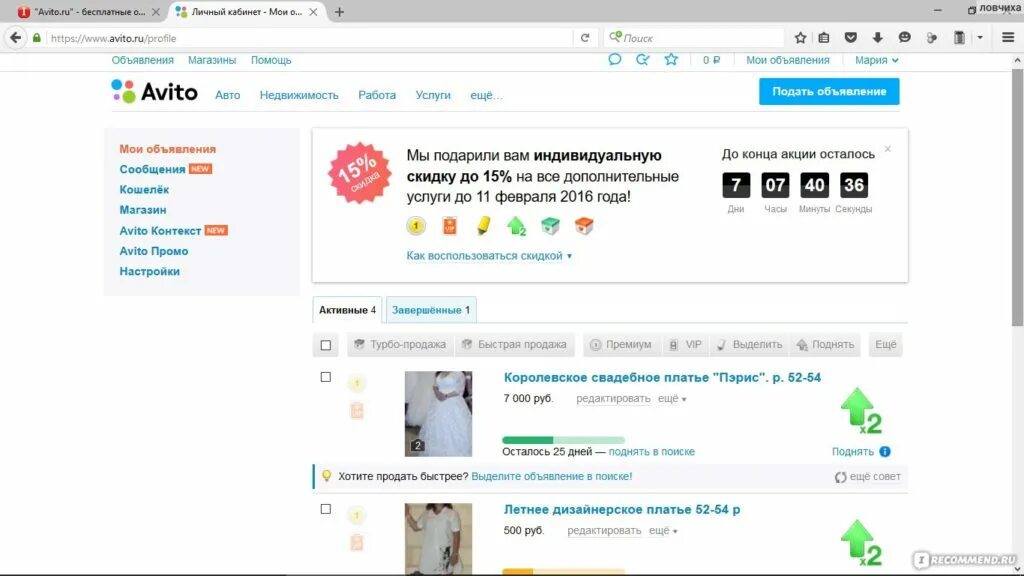Open the 'ещё...' categories menu in navigation
The image size is (1024, 576).
pyautogui.click(x=487, y=95)
